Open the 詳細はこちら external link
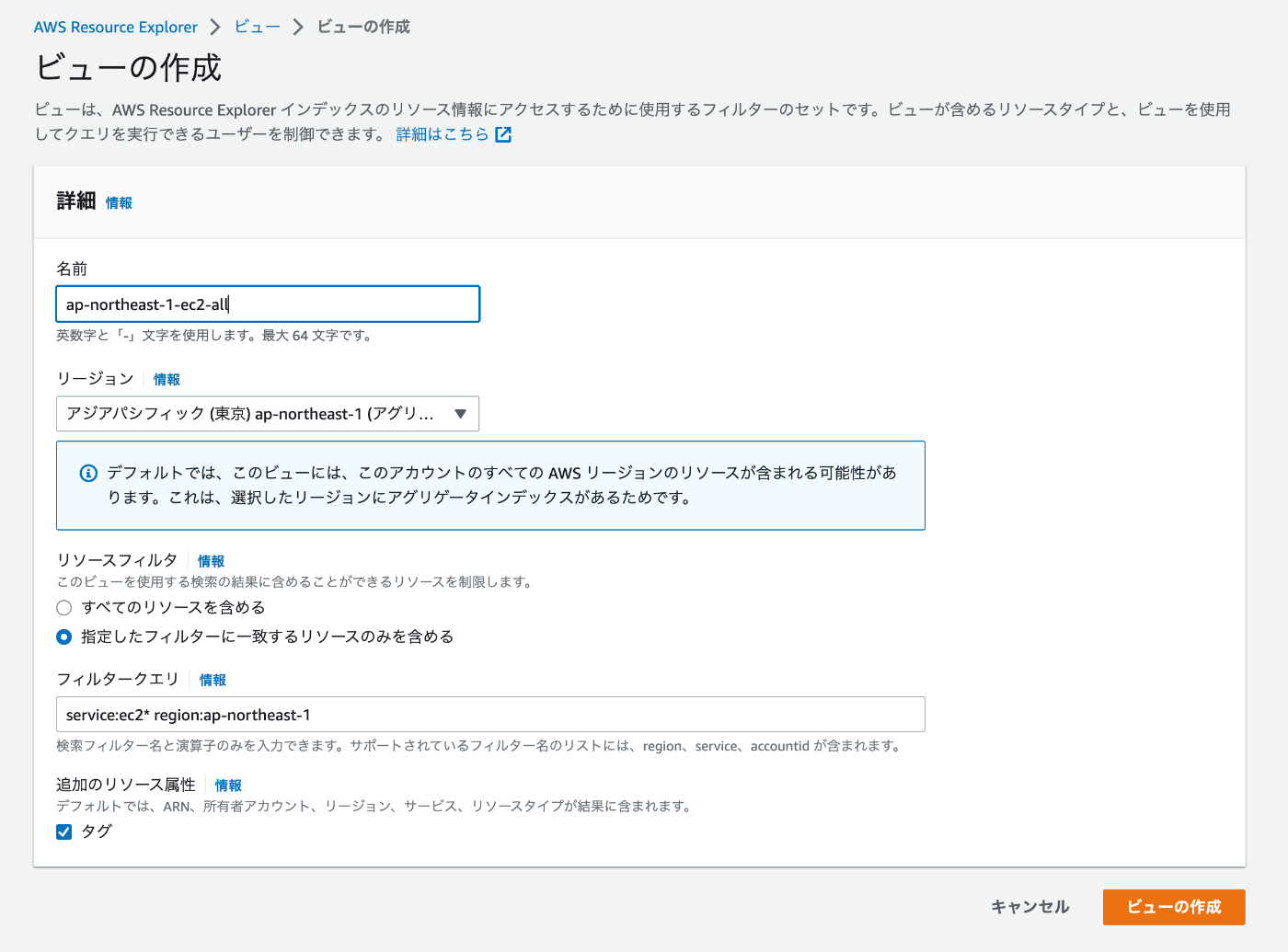Image resolution: width=1288 pixels, height=952 pixels. click(443, 134)
